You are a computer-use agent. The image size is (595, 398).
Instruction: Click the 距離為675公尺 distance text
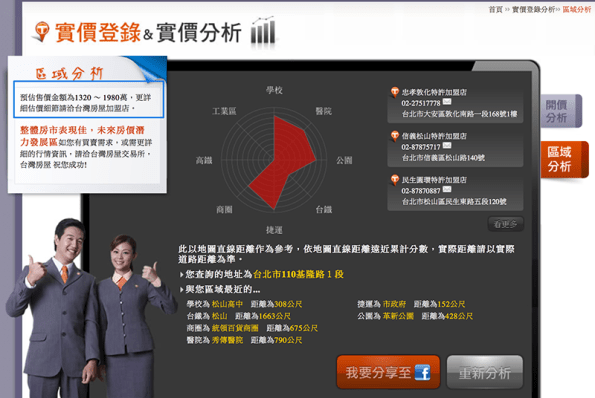(x=292, y=328)
